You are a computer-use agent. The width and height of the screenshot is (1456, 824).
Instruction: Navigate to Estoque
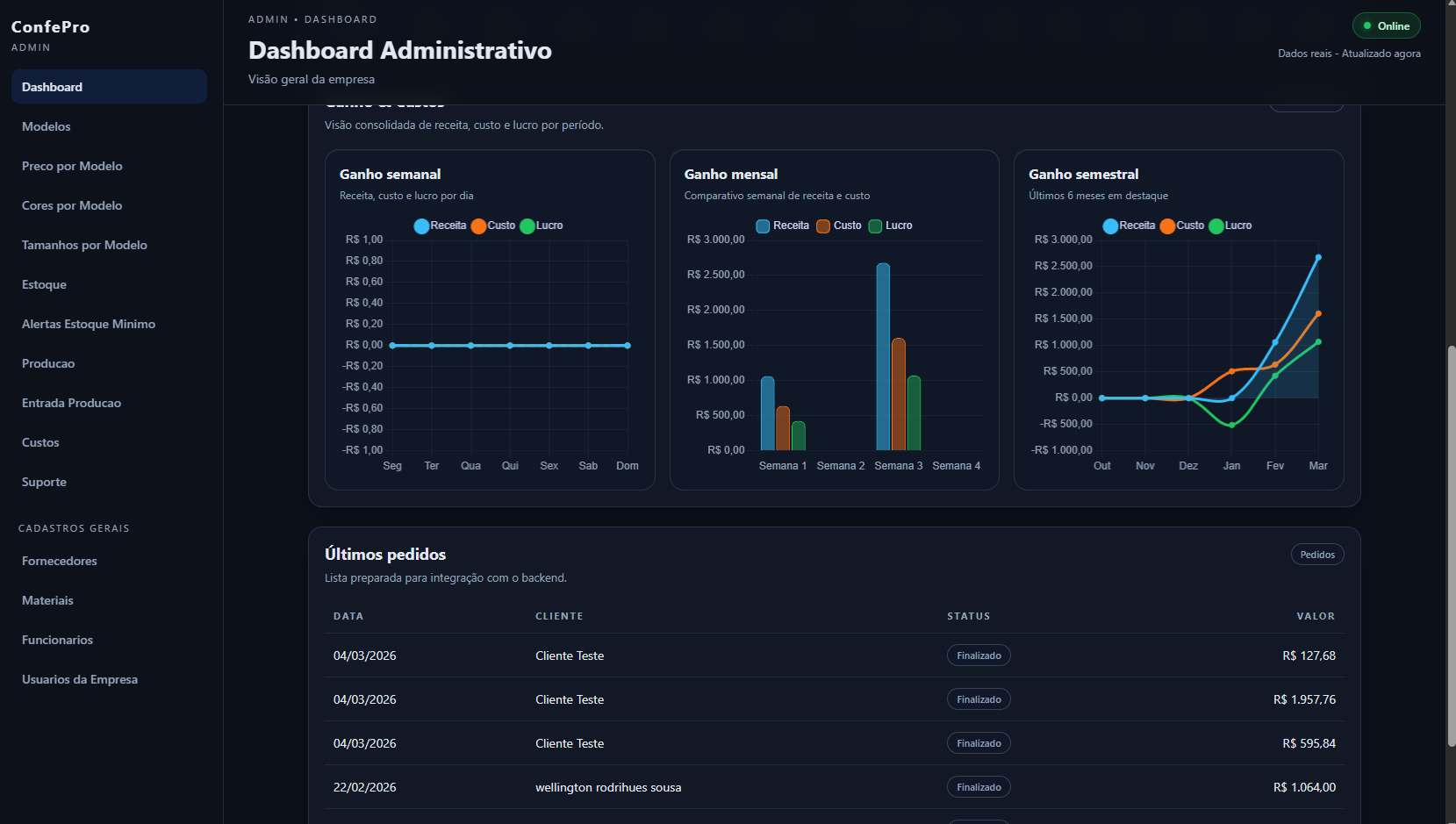[x=109, y=284]
